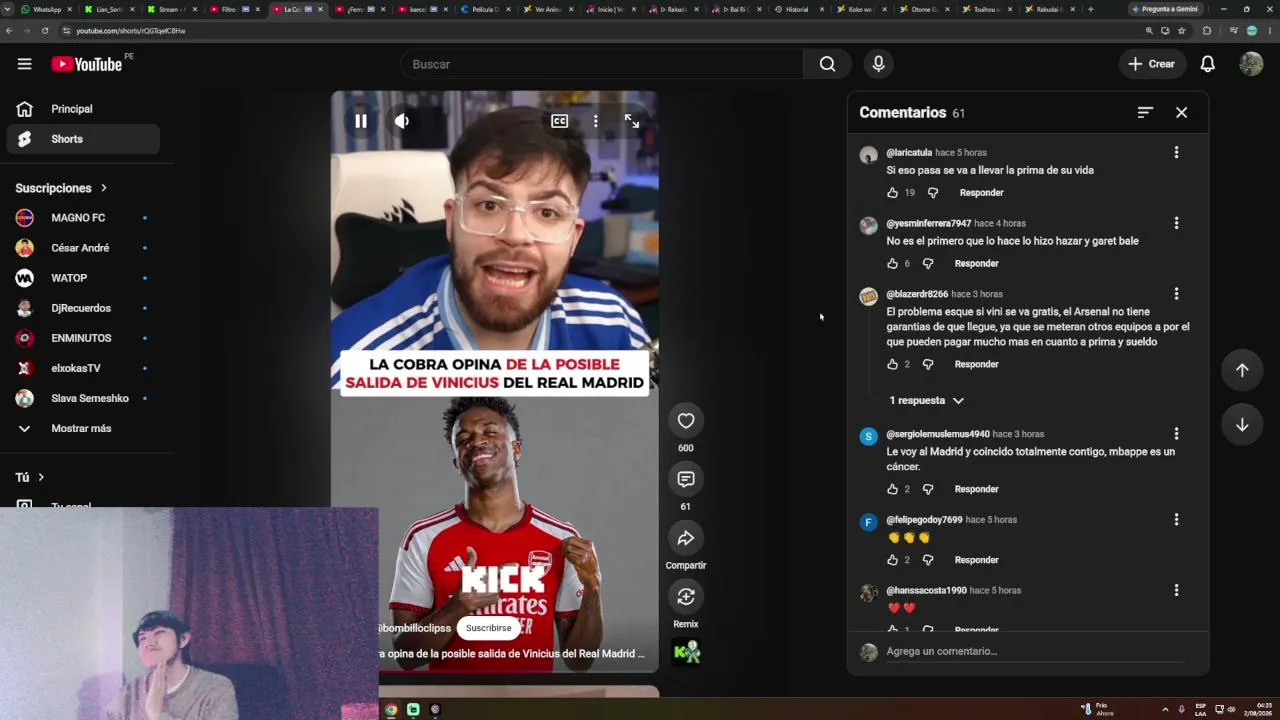Reply to @felipegodoy7699's comment
The image size is (1280, 720).
[977, 561]
